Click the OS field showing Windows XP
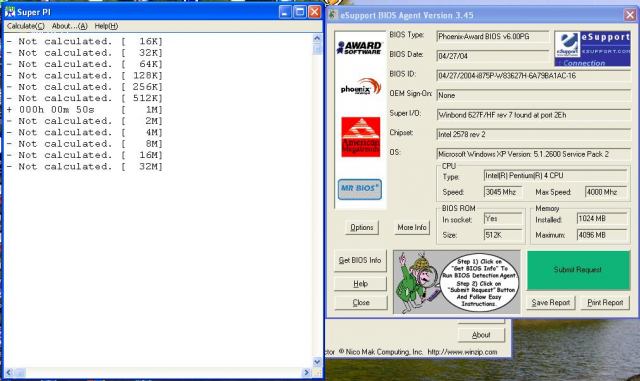The image size is (640, 381). coord(533,154)
